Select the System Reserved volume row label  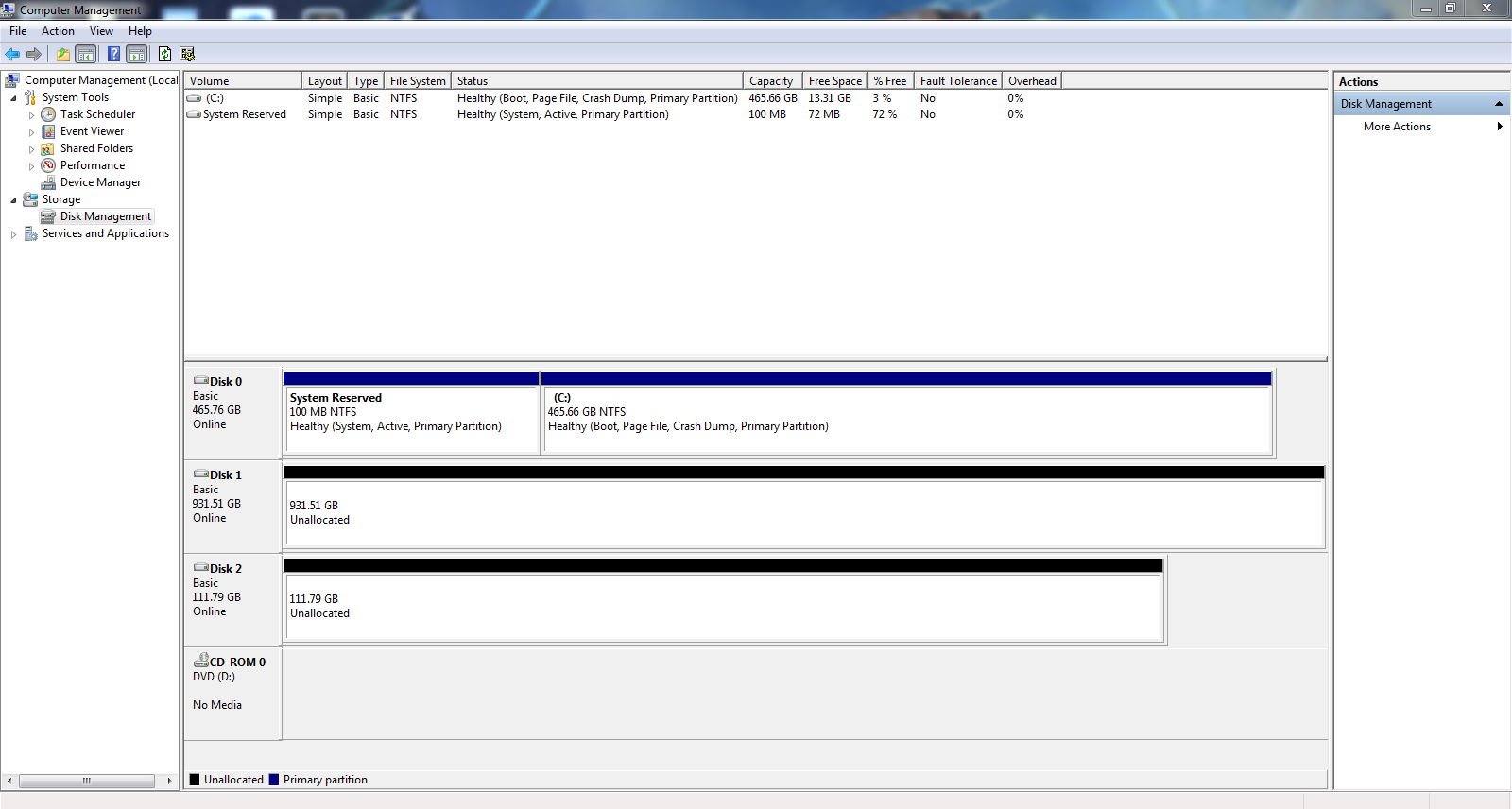coord(244,114)
